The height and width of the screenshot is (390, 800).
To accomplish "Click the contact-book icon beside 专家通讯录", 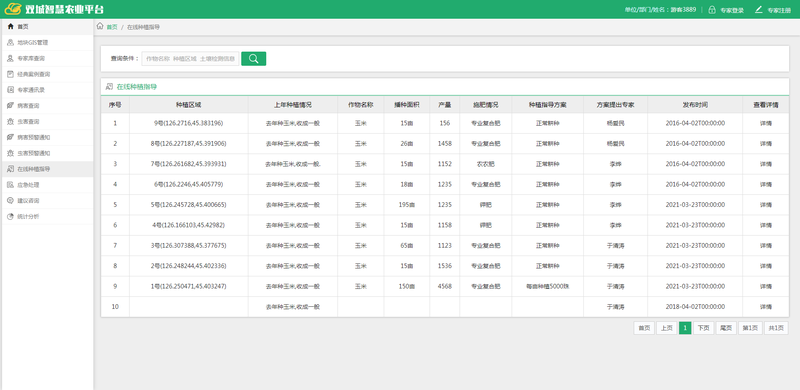I will click(10, 90).
